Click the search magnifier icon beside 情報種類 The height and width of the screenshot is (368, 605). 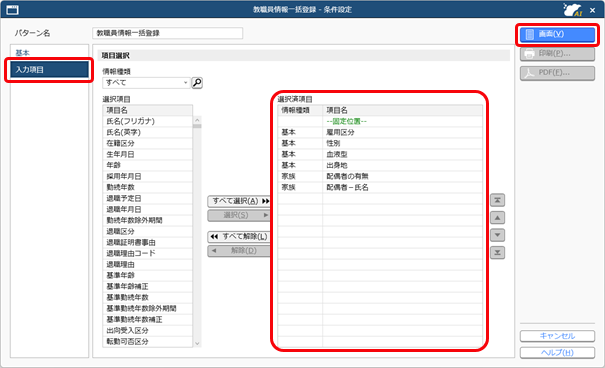tap(197, 83)
